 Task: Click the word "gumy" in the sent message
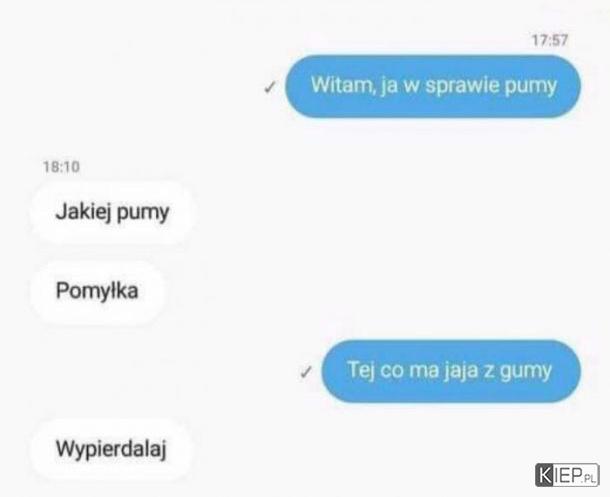[526, 371]
